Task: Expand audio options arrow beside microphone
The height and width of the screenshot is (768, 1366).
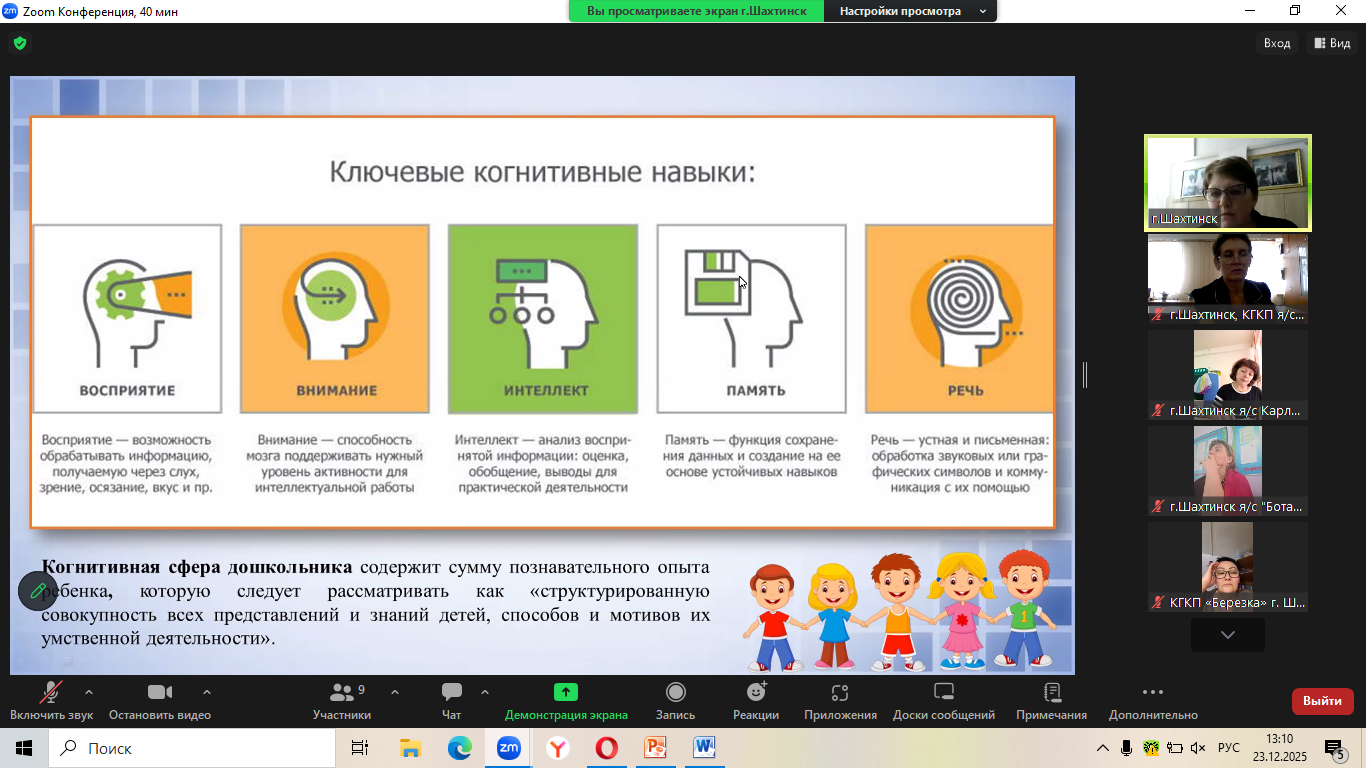Action: [89, 691]
